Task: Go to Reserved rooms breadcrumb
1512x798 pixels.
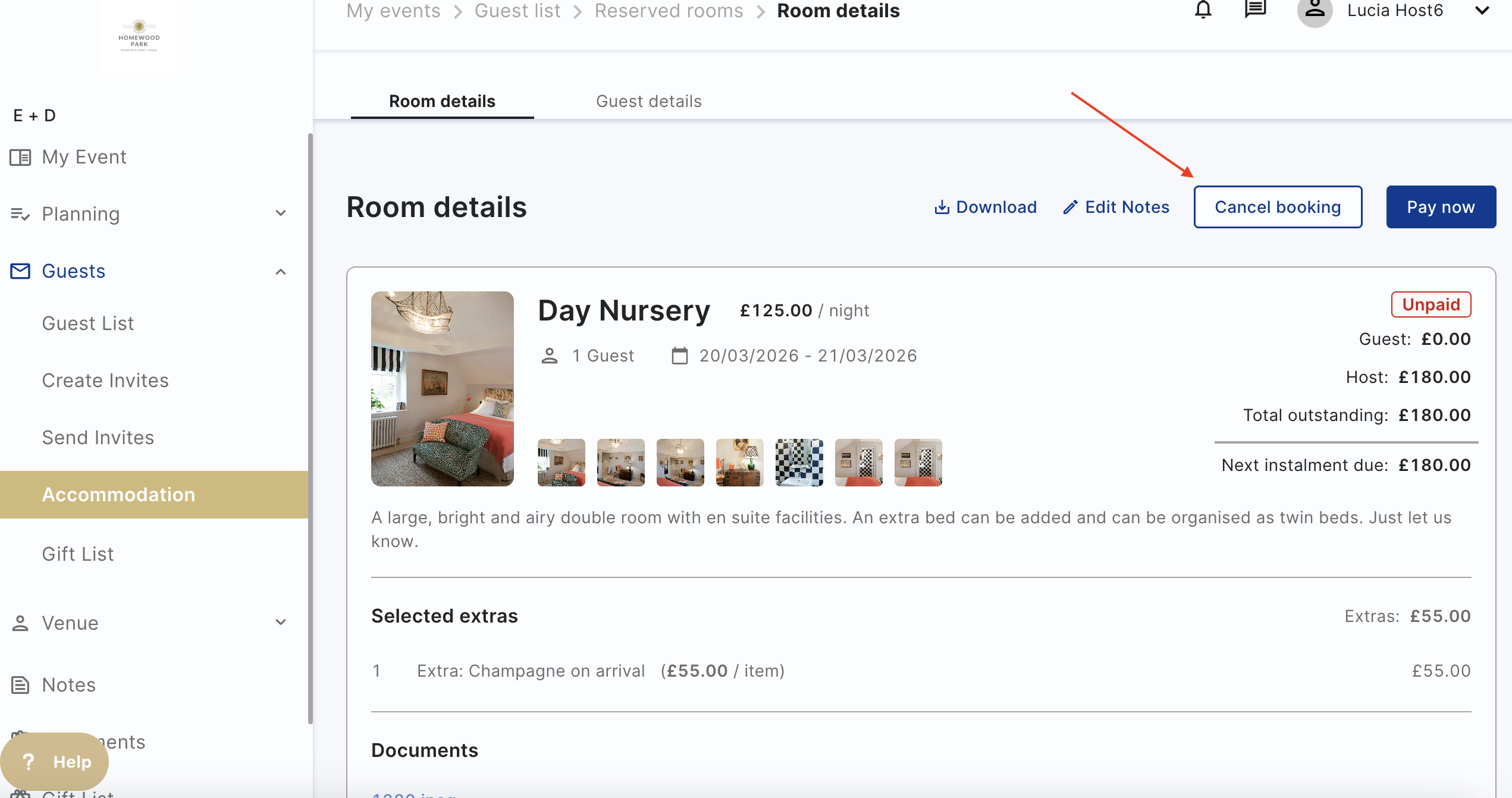Action: pyautogui.click(x=669, y=11)
